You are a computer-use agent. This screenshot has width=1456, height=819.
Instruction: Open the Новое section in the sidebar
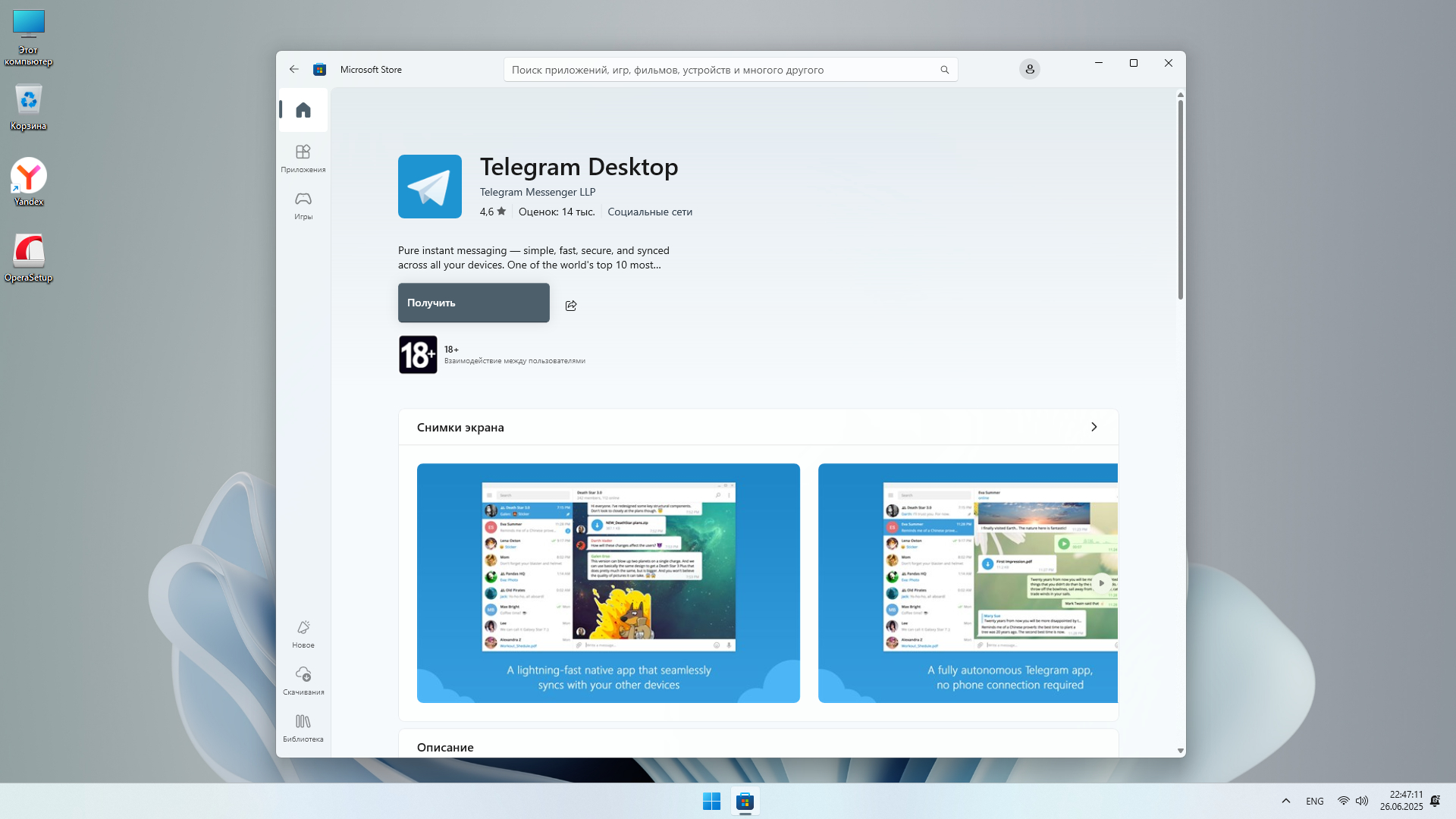303,634
